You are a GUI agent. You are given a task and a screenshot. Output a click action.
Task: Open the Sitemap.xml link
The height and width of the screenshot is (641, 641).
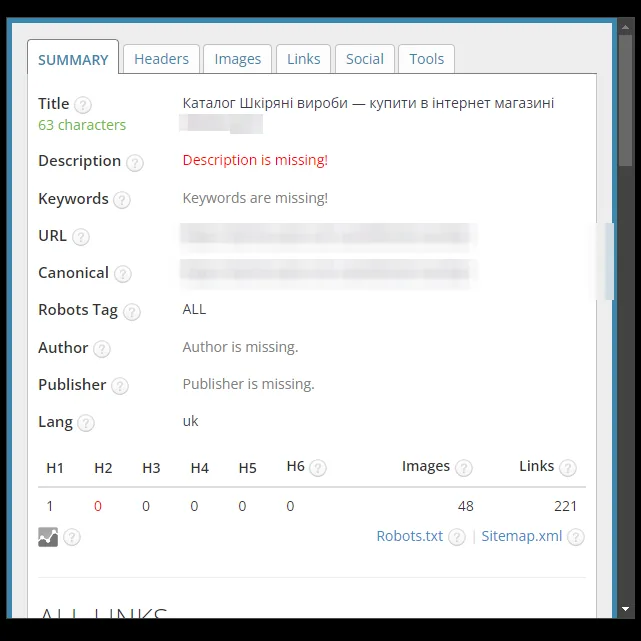coord(522,536)
